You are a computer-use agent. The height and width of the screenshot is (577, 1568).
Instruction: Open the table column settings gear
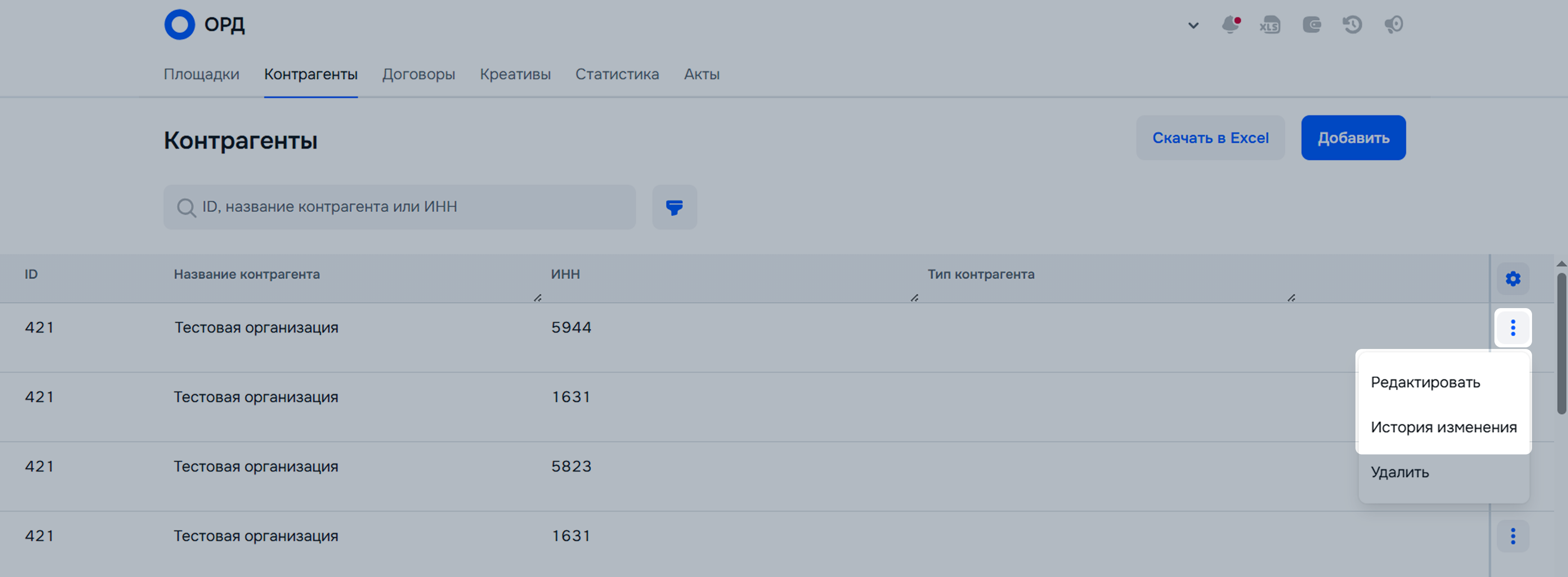[x=1512, y=279]
